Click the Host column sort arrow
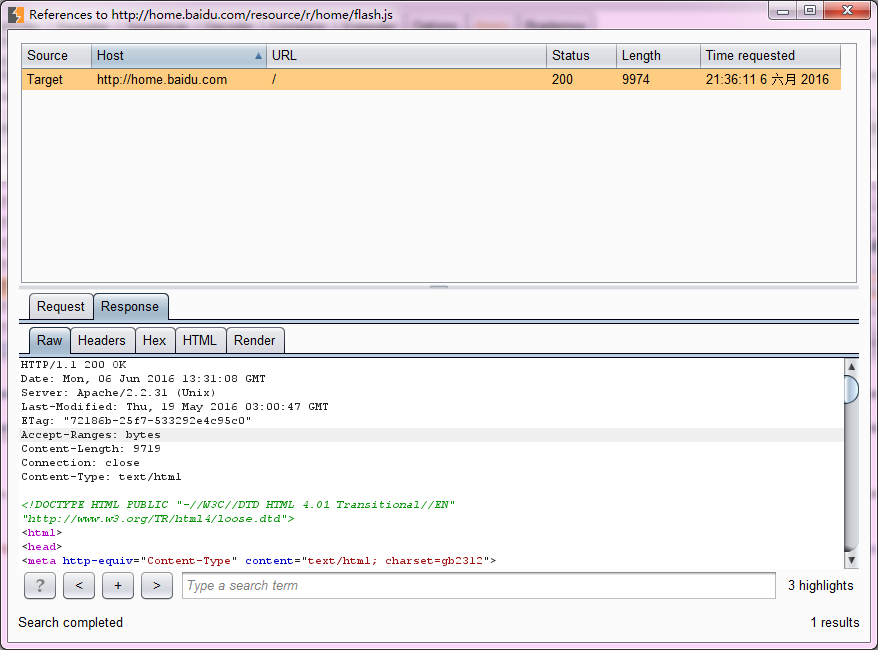 click(258, 56)
